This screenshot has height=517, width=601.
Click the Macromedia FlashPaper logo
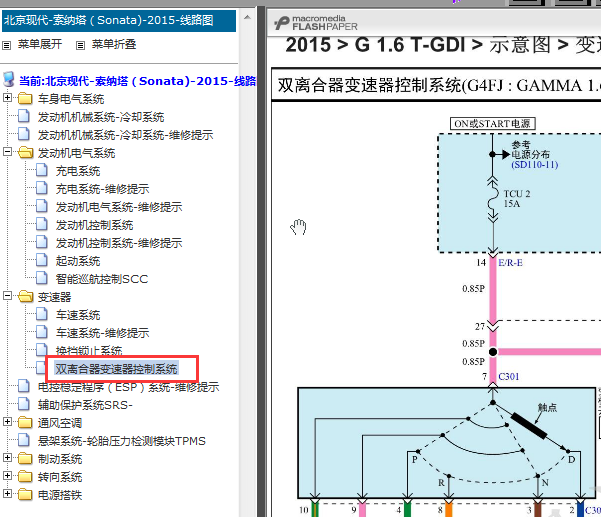[315, 23]
